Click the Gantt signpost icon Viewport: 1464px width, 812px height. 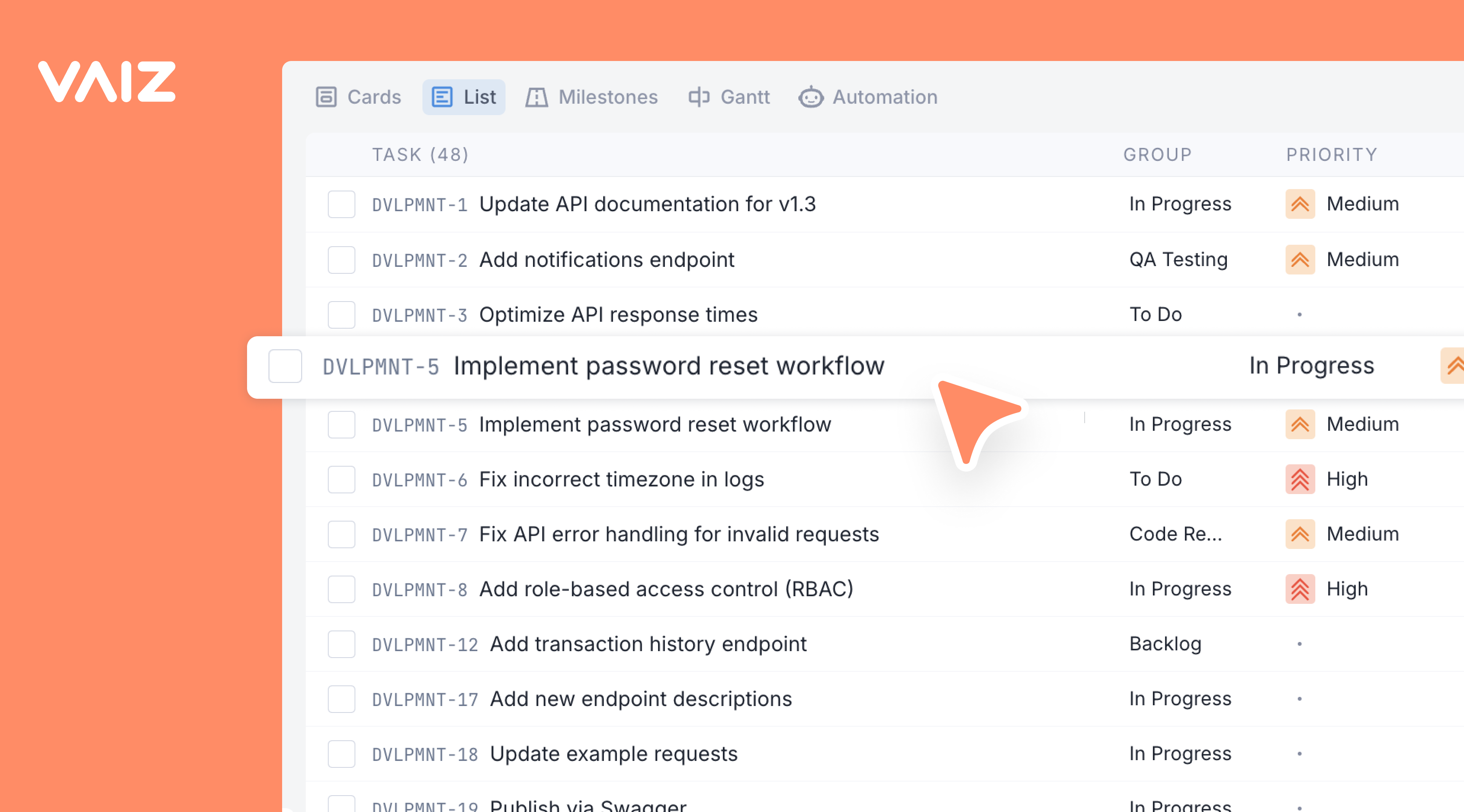click(698, 96)
